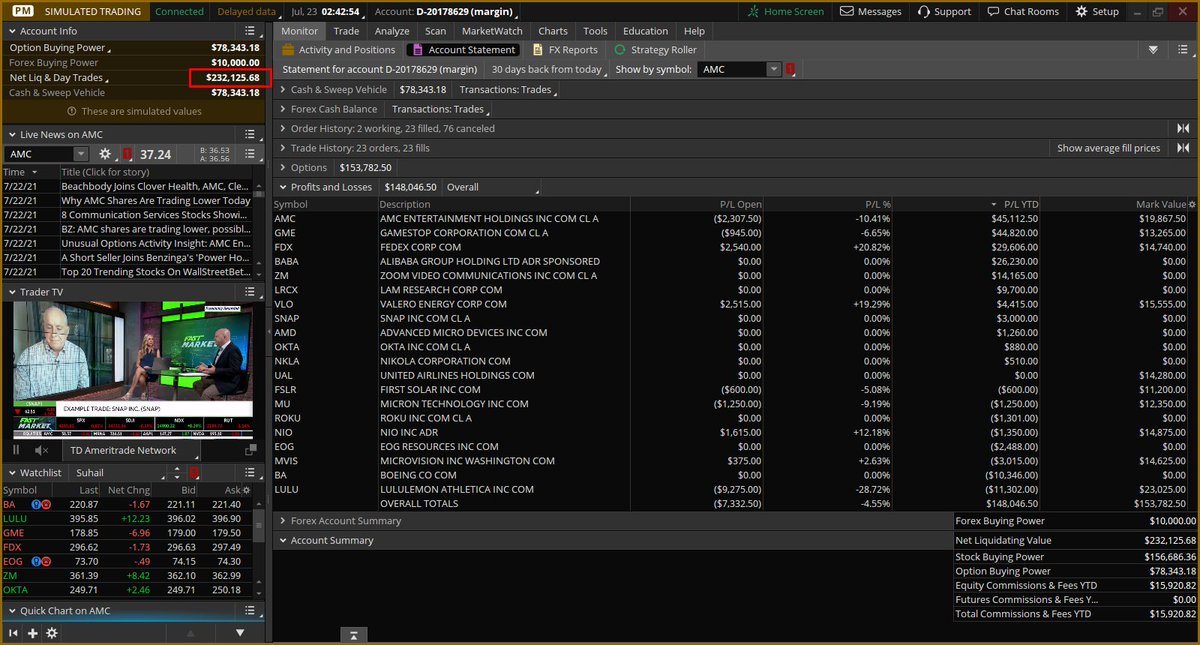Open news story 'Why AMC Shares Are Trading Lower Today'
The width and height of the screenshot is (1200, 645).
[156, 200]
